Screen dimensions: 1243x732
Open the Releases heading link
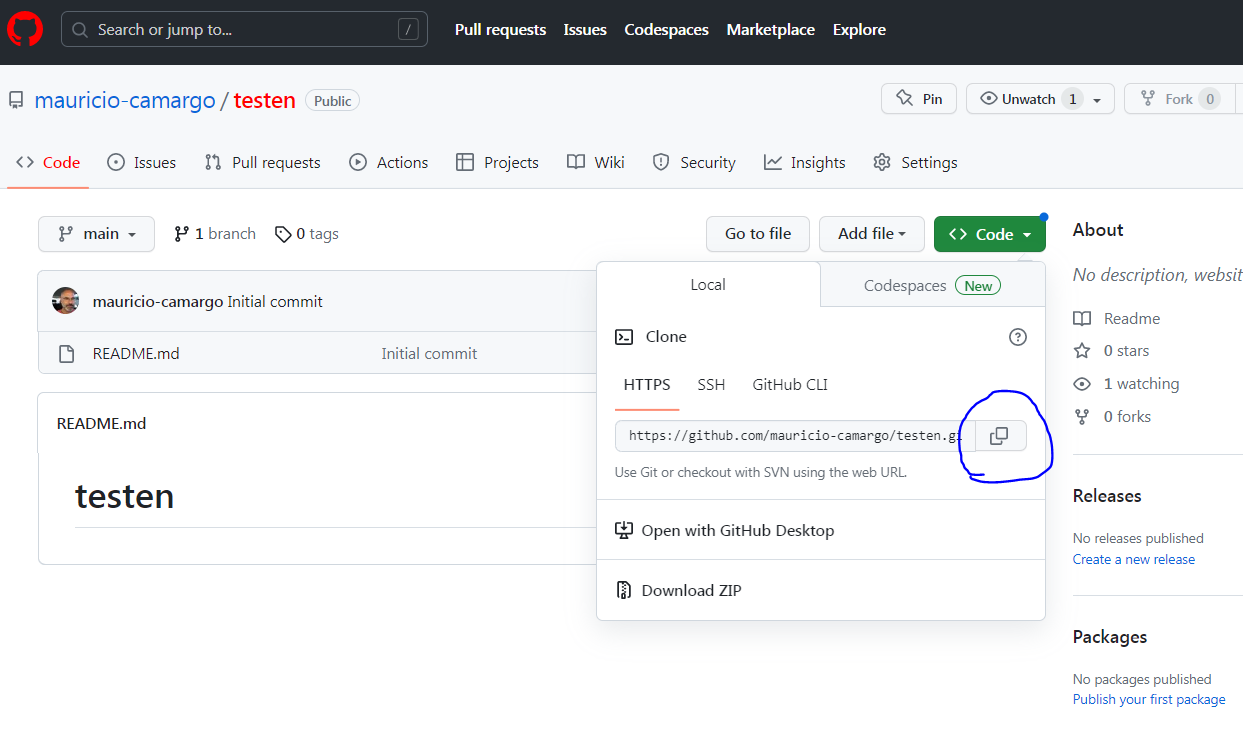(x=1107, y=496)
